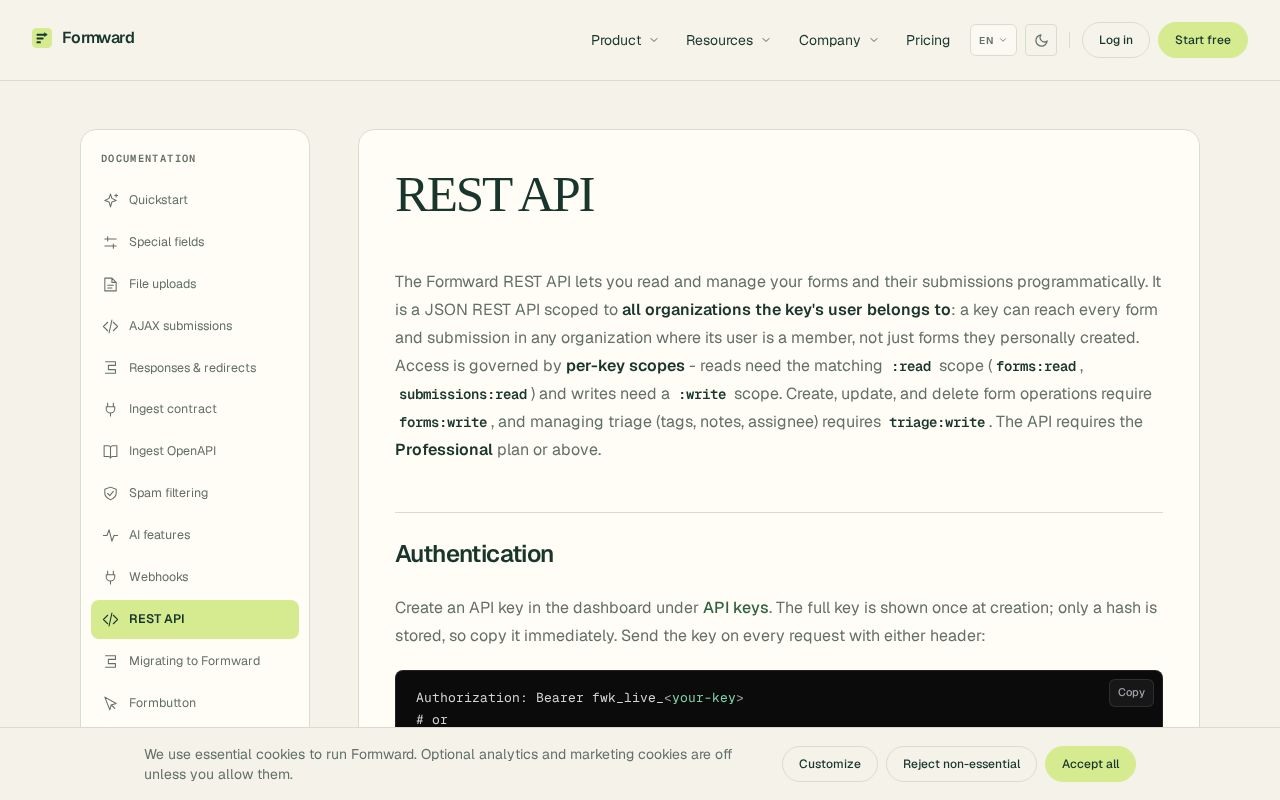Follow the API keys link
The width and height of the screenshot is (1280, 800).
point(735,608)
